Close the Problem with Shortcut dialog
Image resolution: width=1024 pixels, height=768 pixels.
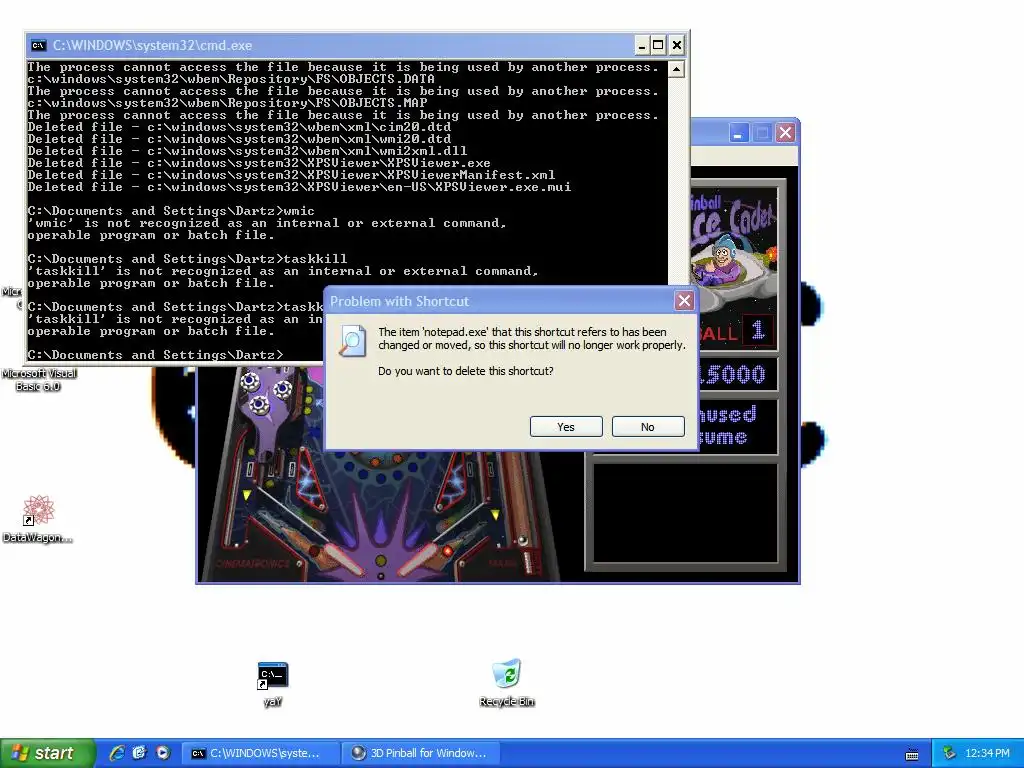684,300
